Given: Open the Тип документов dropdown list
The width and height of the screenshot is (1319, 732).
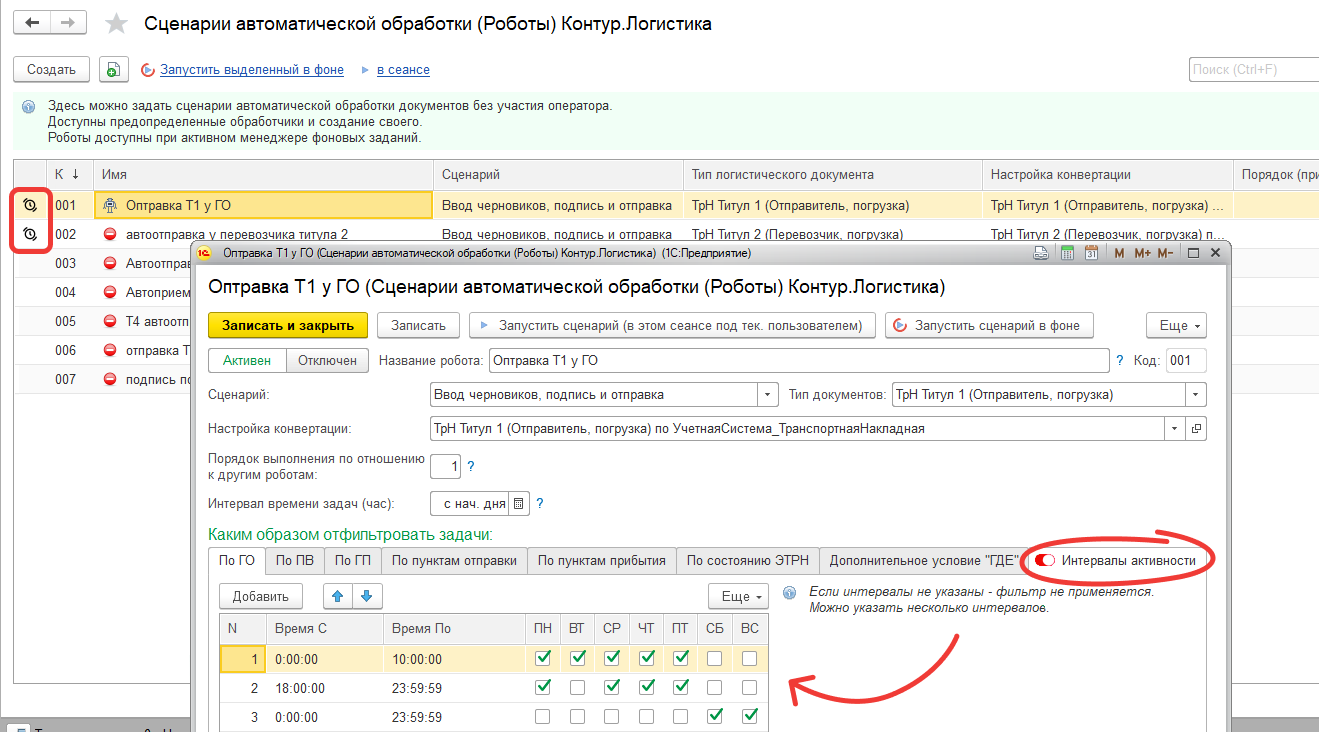Looking at the screenshot, I should (x=1196, y=394).
